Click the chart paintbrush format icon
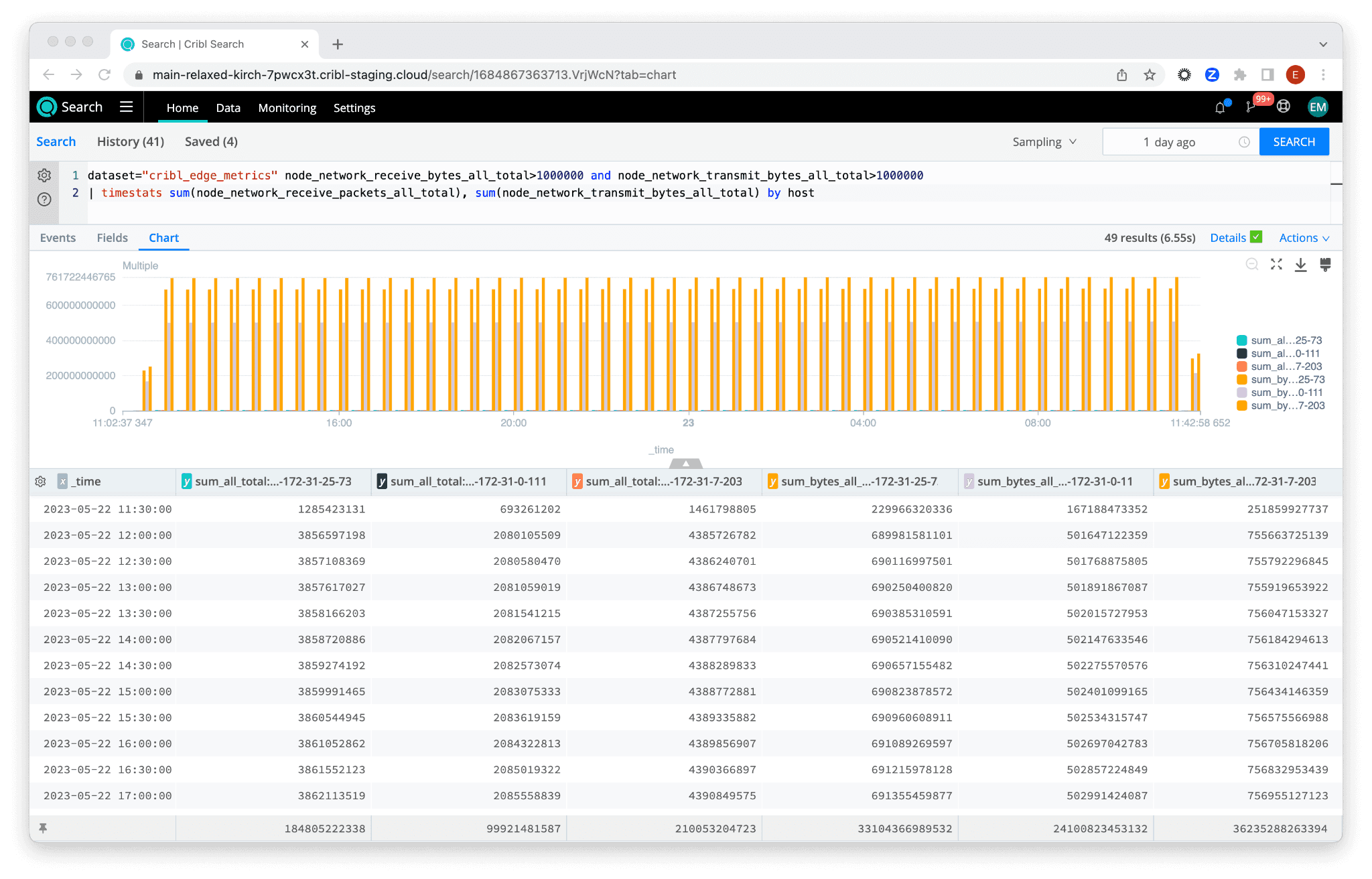 tap(1324, 265)
